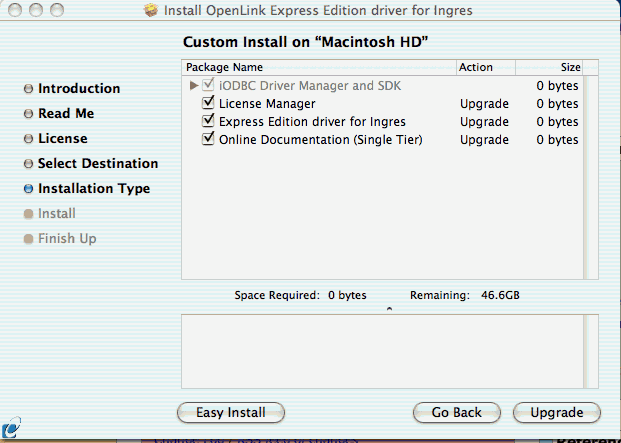Click the minimize window button
The width and height of the screenshot is (621, 443).
36,10
